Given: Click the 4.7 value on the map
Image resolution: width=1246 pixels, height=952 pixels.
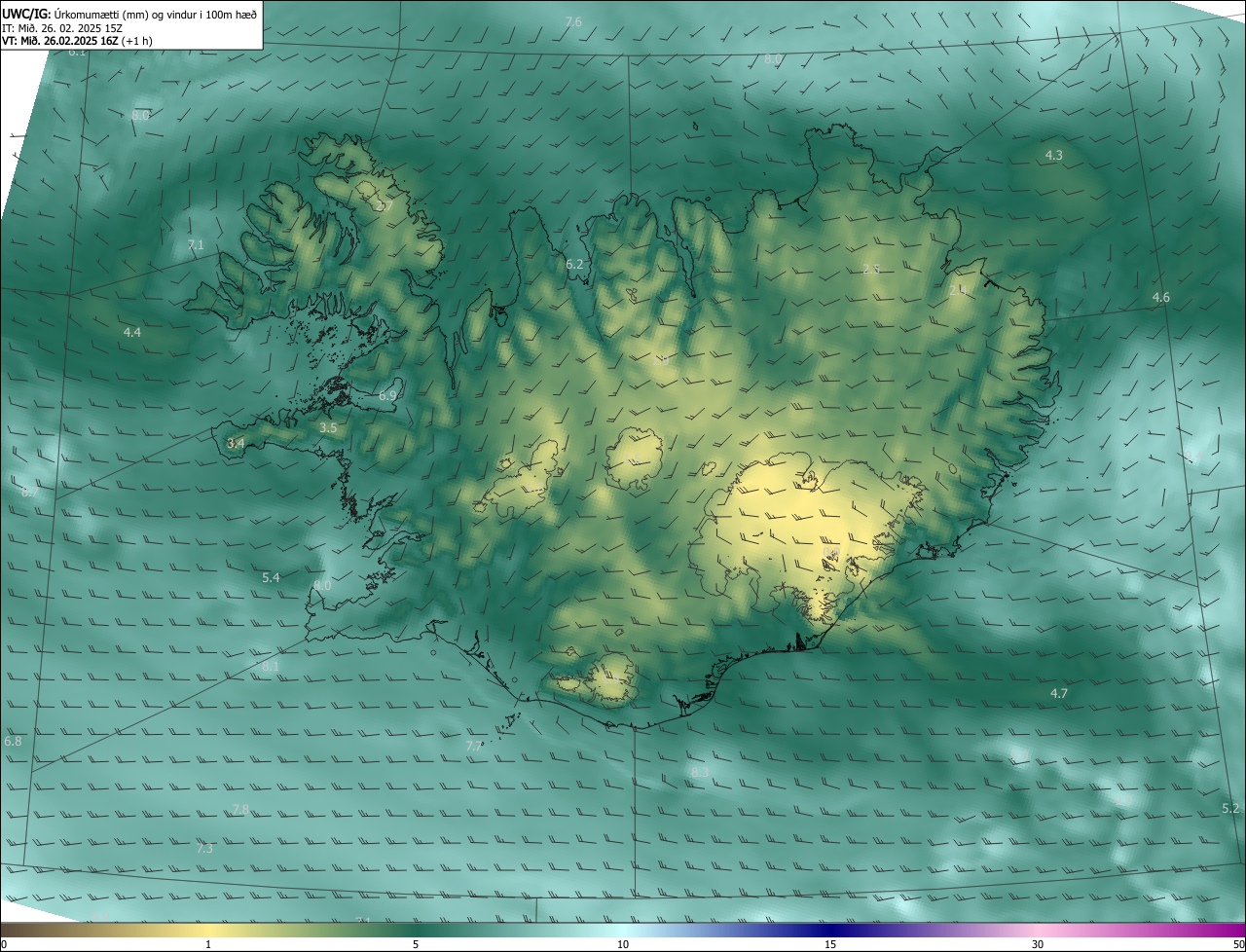Looking at the screenshot, I should (1059, 694).
